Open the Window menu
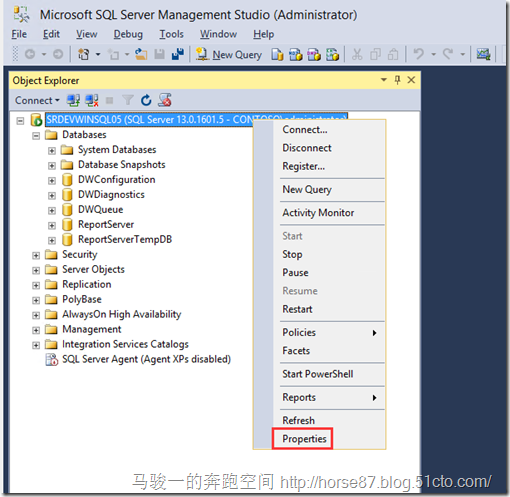Screen dimensions: 510x497 [x=218, y=34]
